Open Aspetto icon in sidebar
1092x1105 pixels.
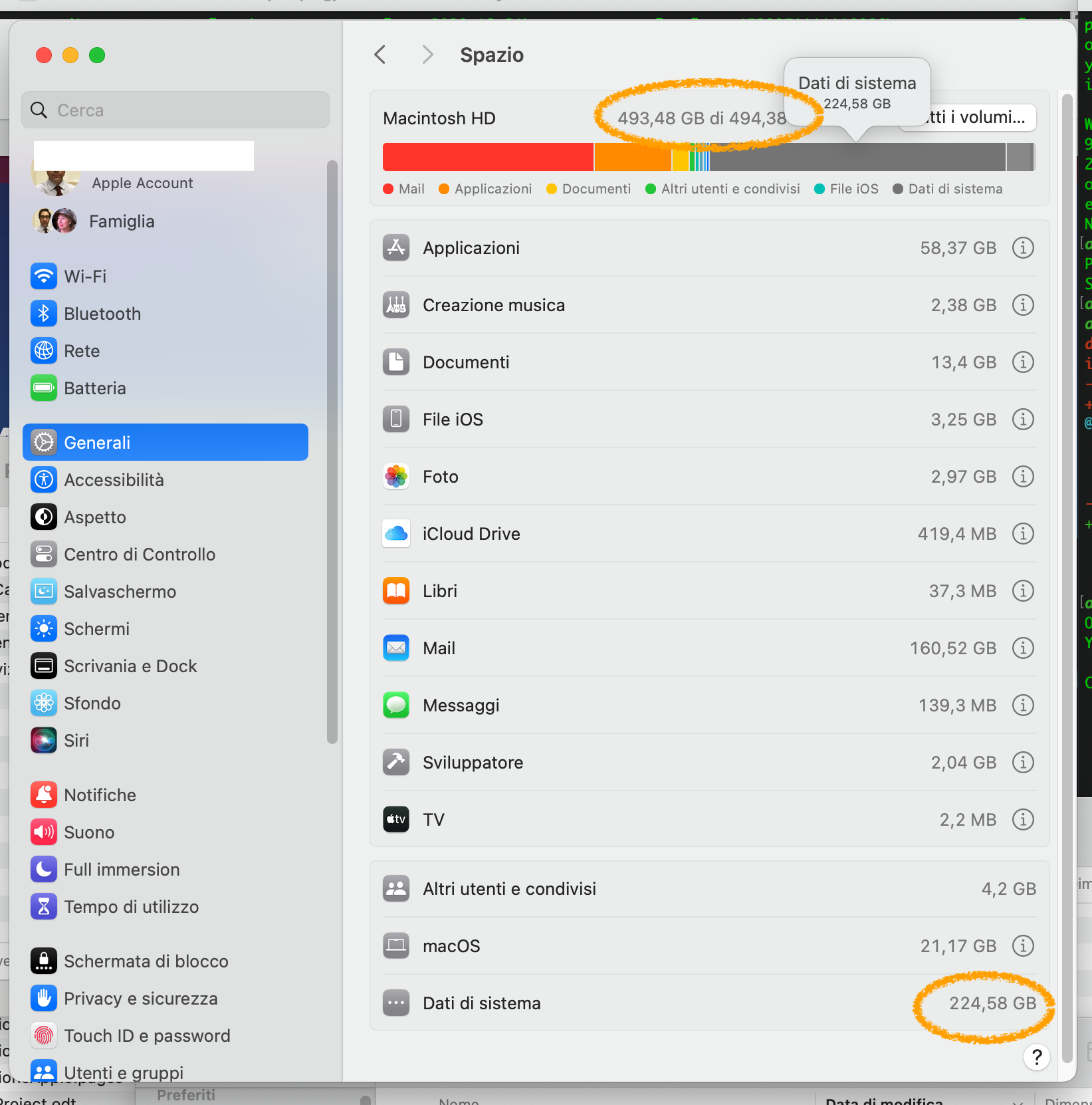coord(44,517)
